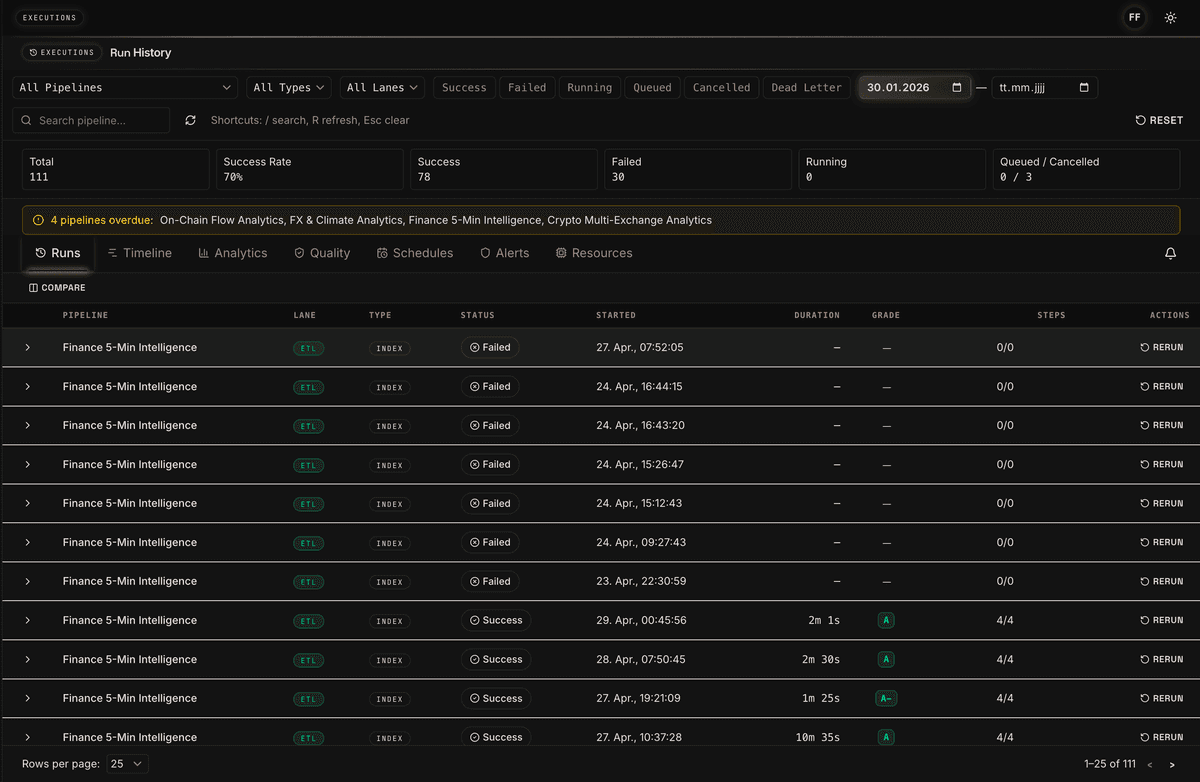Click the A- grade badge
The width and height of the screenshot is (1200, 782).
[886, 699]
